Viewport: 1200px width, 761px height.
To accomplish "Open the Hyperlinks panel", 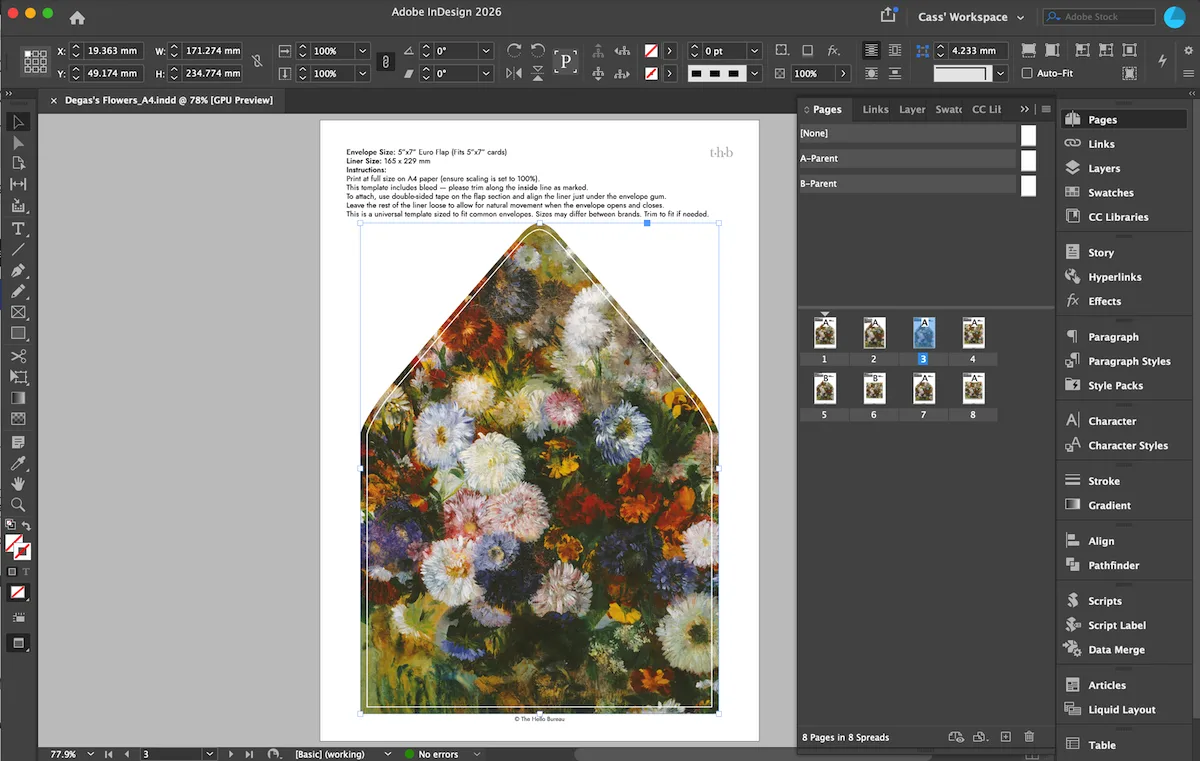I will (1114, 277).
